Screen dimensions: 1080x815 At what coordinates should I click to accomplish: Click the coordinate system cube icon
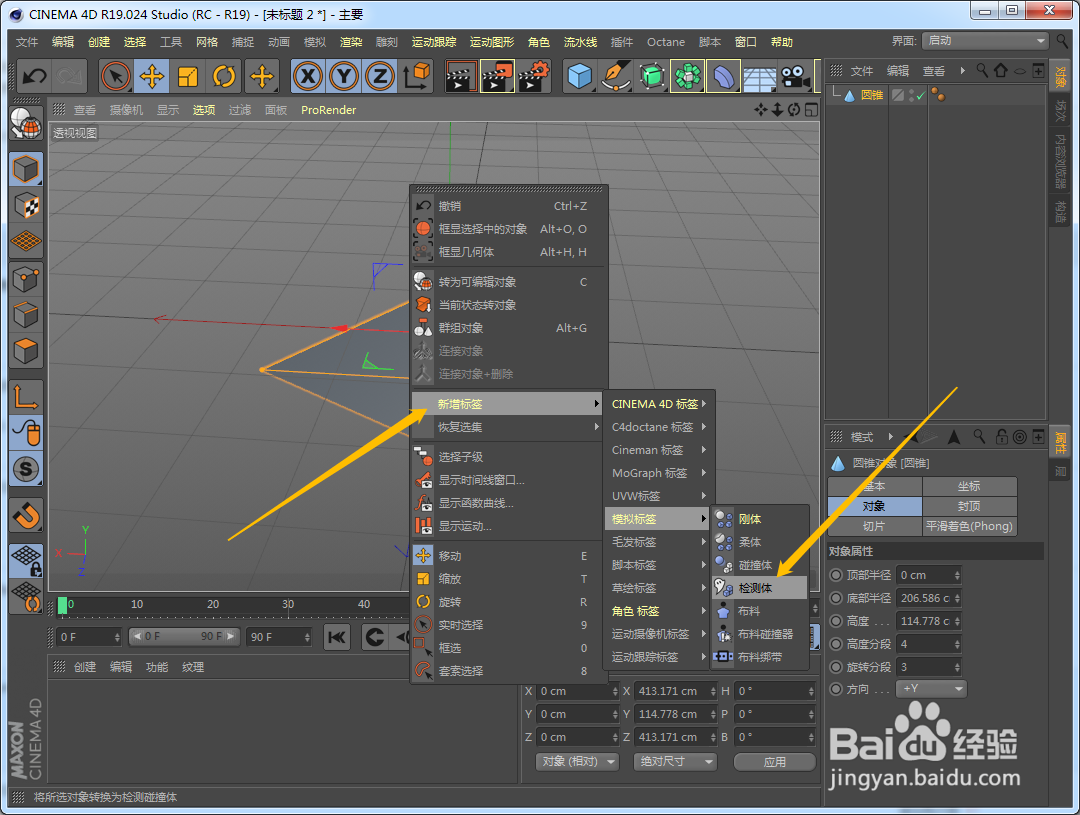click(x=416, y=76)
